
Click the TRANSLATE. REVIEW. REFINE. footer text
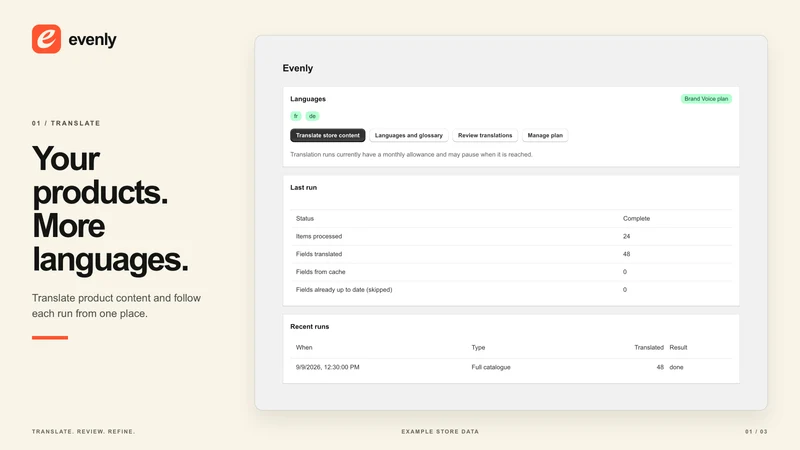tap(83, 432)
